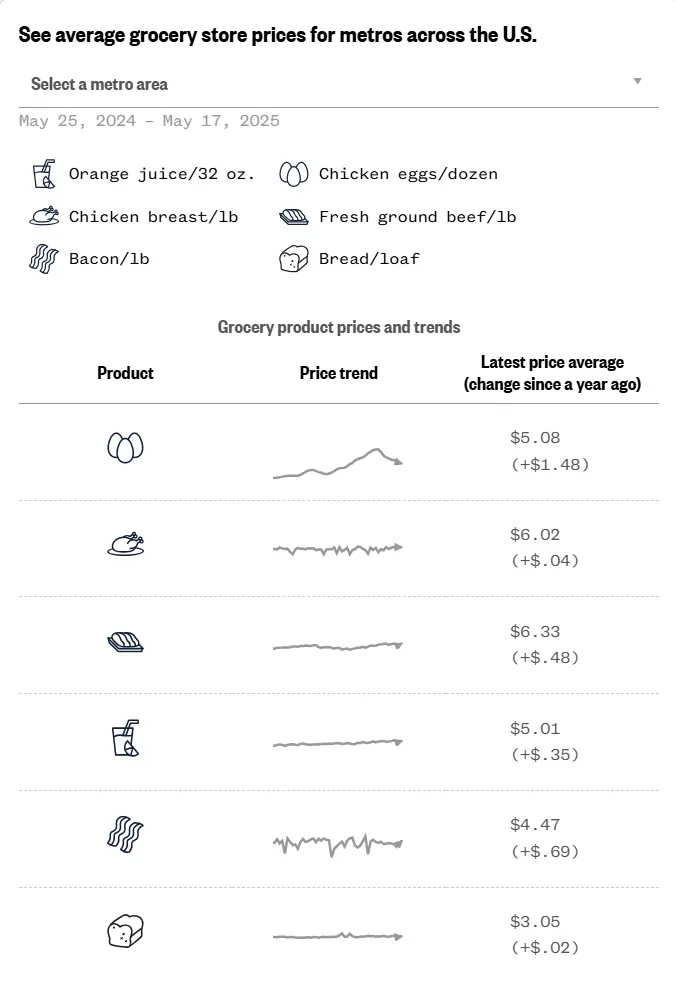This screenshot has height=992, width=675.
Task: Select the chicken icon in the table
Action: click(x=126, y=545)
